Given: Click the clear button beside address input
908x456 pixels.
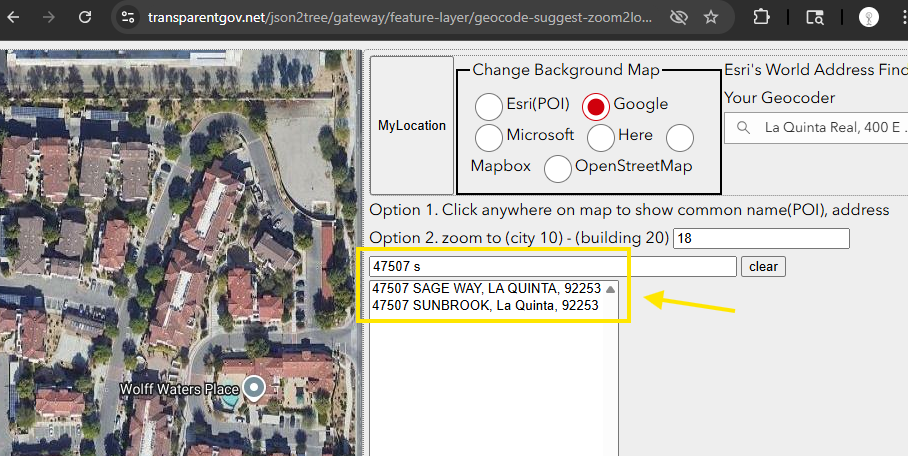Looking at the screenshot, I should [x=763, y=267].
